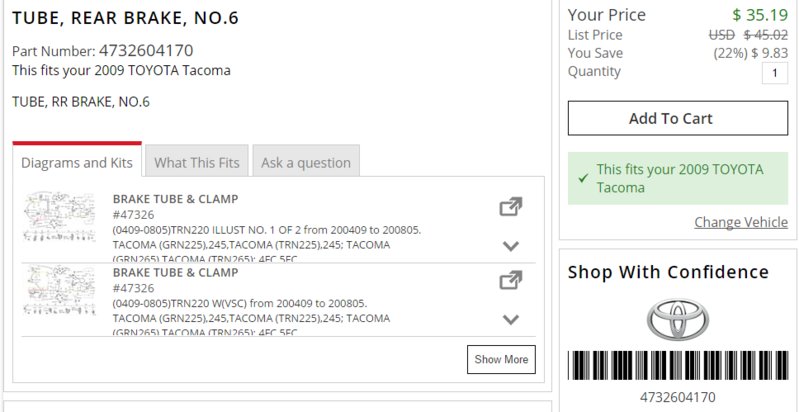799x412 pixels.
Task: Click second BRAKE TUBE & CLAMP title
Action: 175,273
